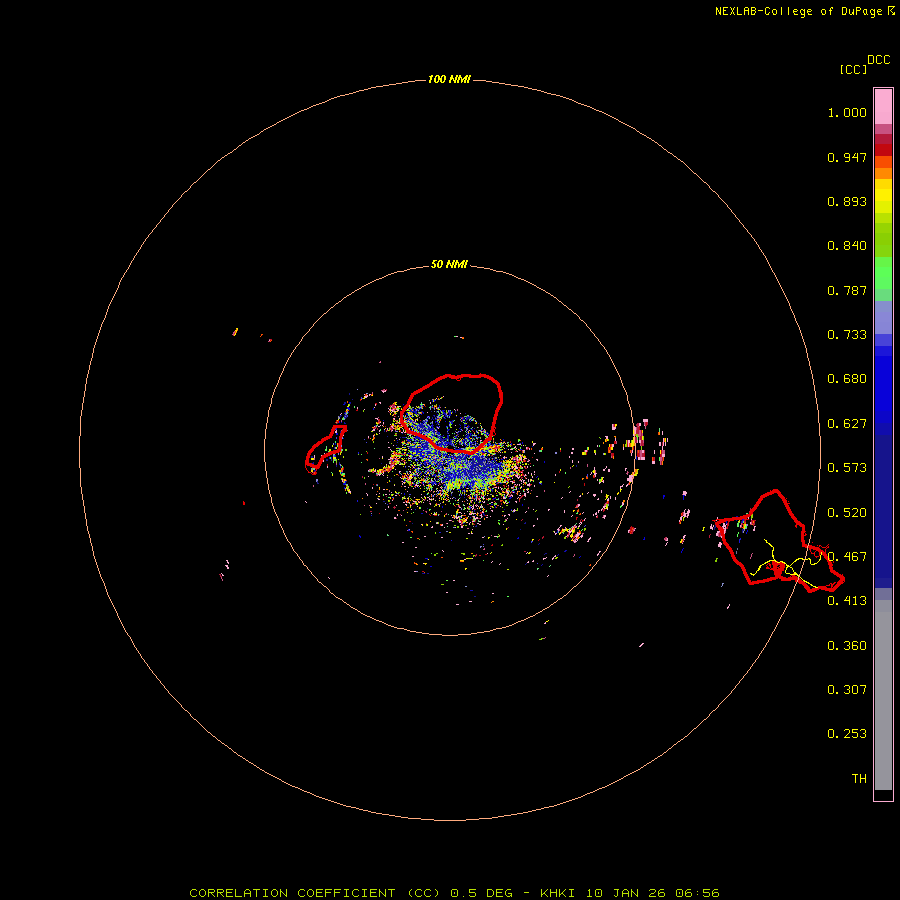Screen dimensions: 900x900
Task: Click the TH legend label
Action: click(859, 779)
